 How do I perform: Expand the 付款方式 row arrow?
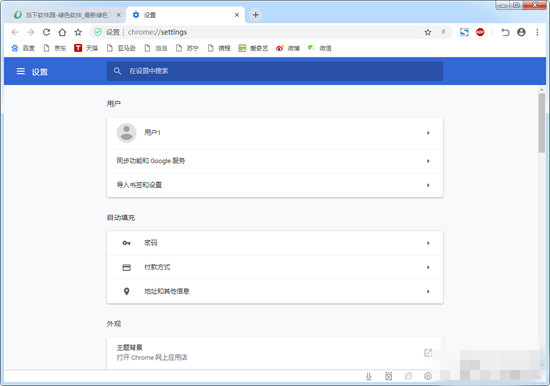tap(428, 267)
